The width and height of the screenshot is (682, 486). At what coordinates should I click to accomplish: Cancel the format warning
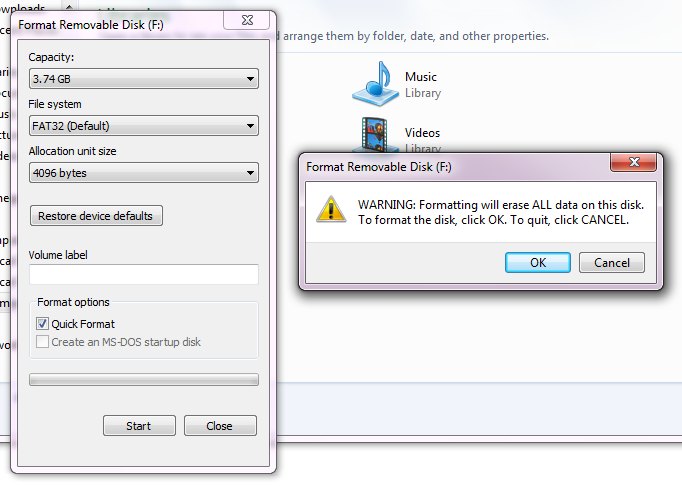[611, 263]
